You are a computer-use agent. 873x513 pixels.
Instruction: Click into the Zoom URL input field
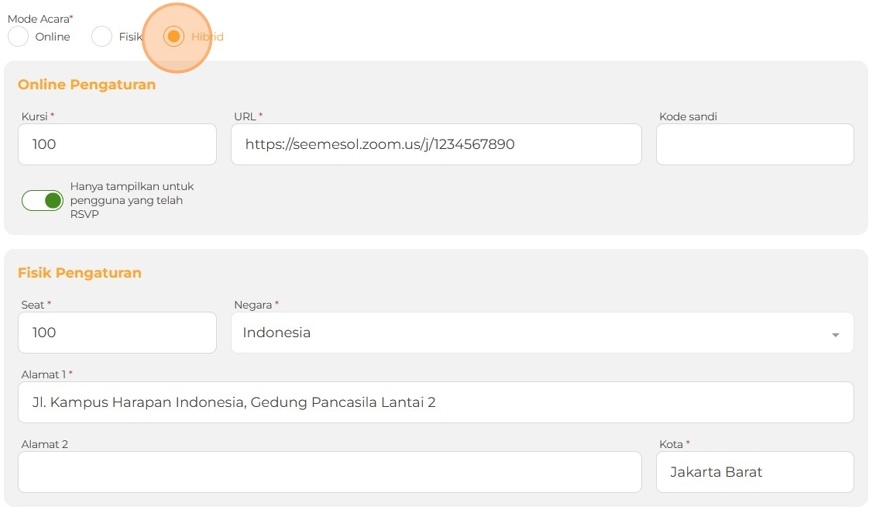436,145
